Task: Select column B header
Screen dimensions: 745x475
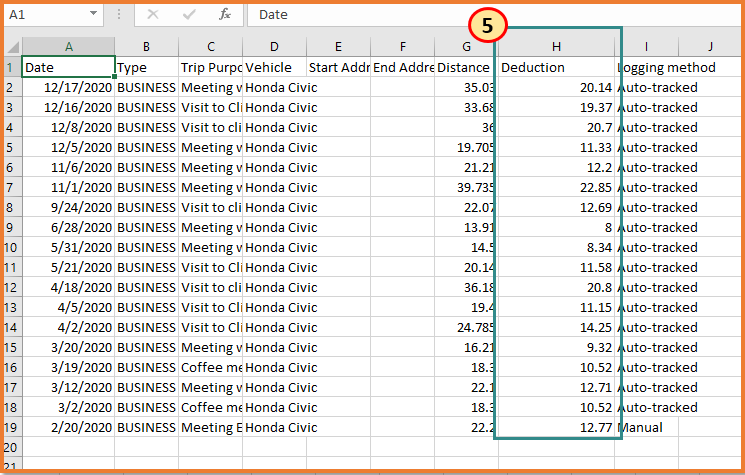Action: click(x=146, y=47)
